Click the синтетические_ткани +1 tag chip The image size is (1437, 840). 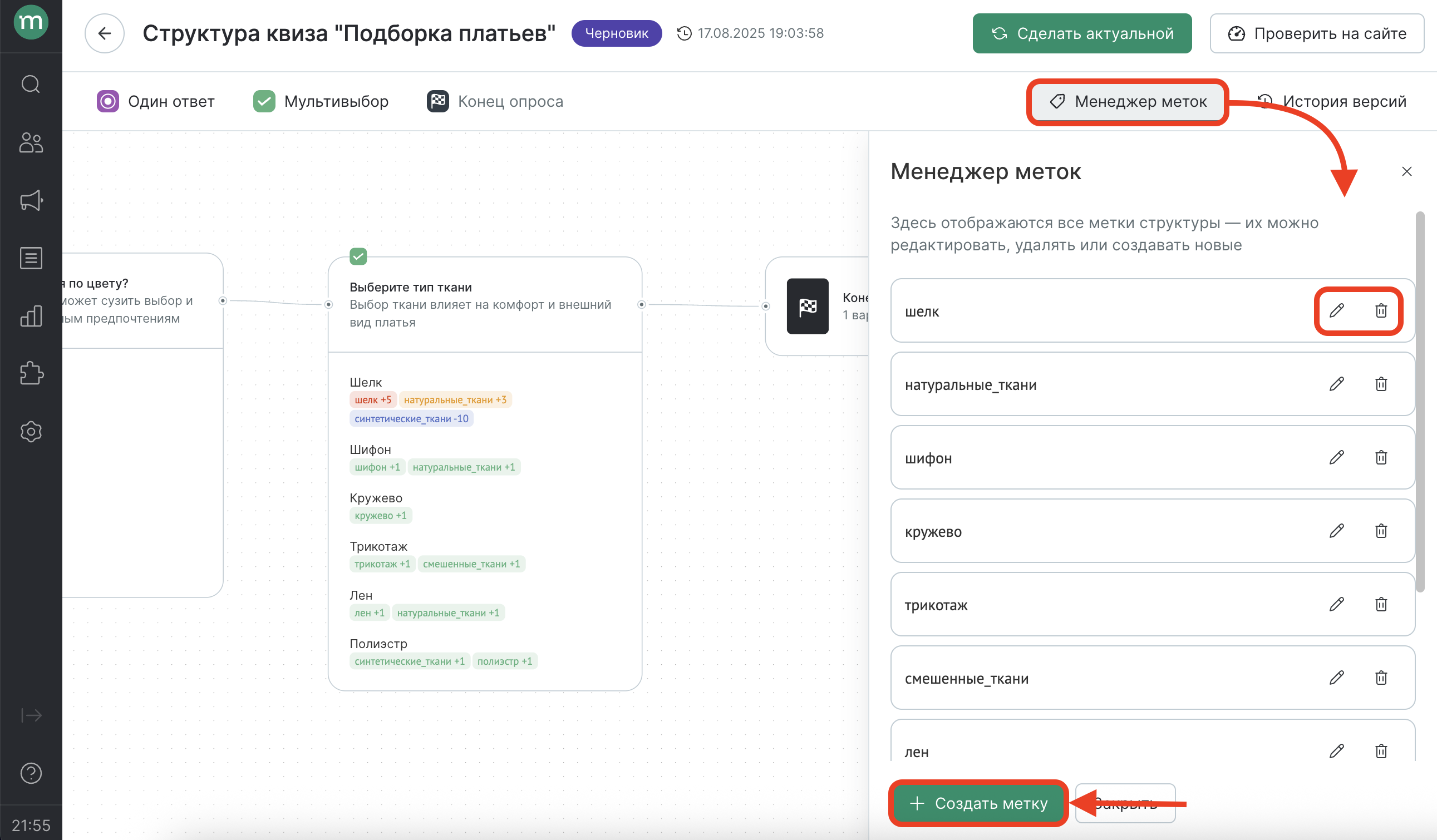[x=410, y=661]
